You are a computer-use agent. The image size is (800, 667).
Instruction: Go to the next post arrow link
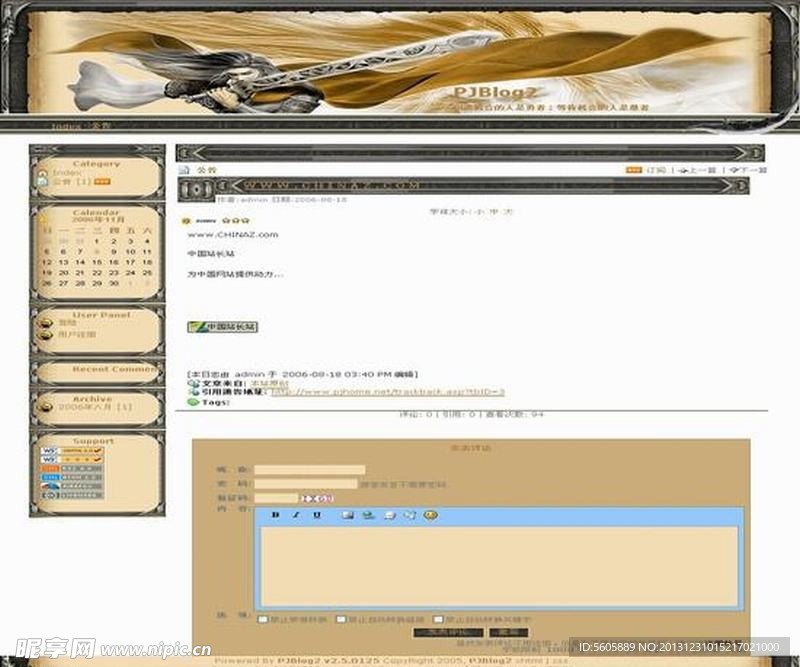point(747,171)
